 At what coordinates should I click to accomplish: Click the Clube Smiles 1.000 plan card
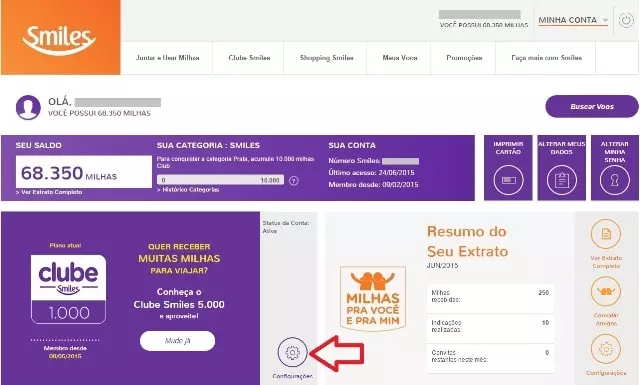pos(68,289)
